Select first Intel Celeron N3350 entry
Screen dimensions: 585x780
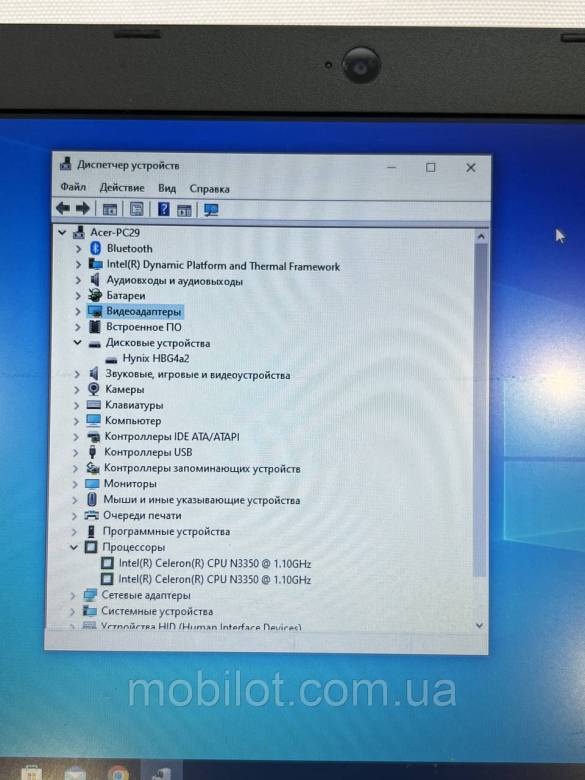(x=214, y=564)
